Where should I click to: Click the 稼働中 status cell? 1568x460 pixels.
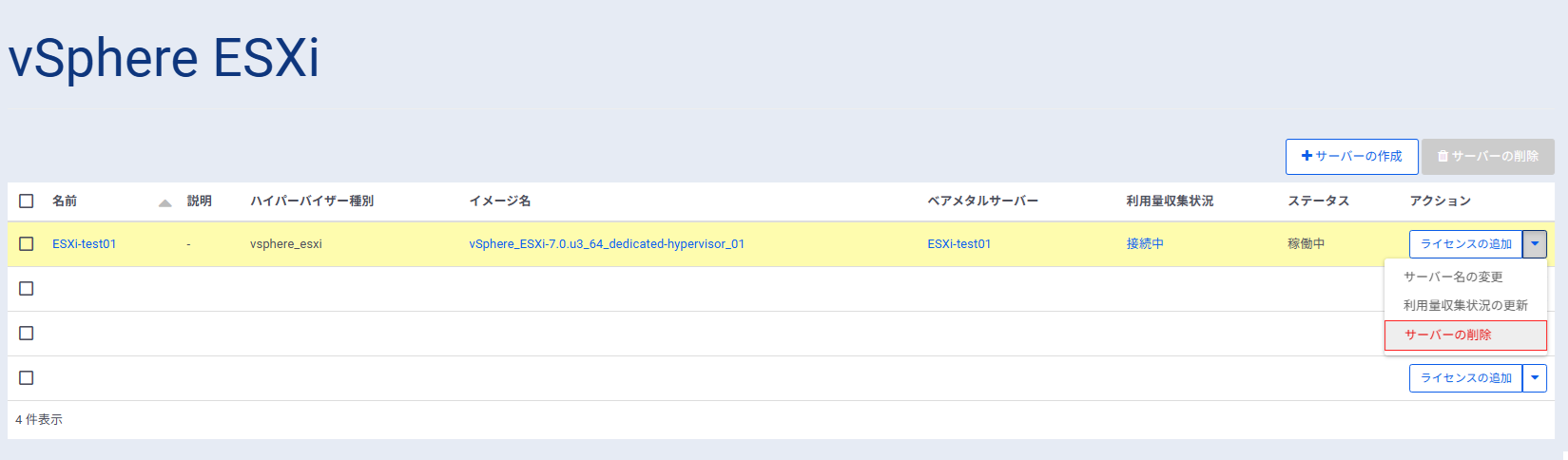pyautogui.click(x=1306, y=244)
